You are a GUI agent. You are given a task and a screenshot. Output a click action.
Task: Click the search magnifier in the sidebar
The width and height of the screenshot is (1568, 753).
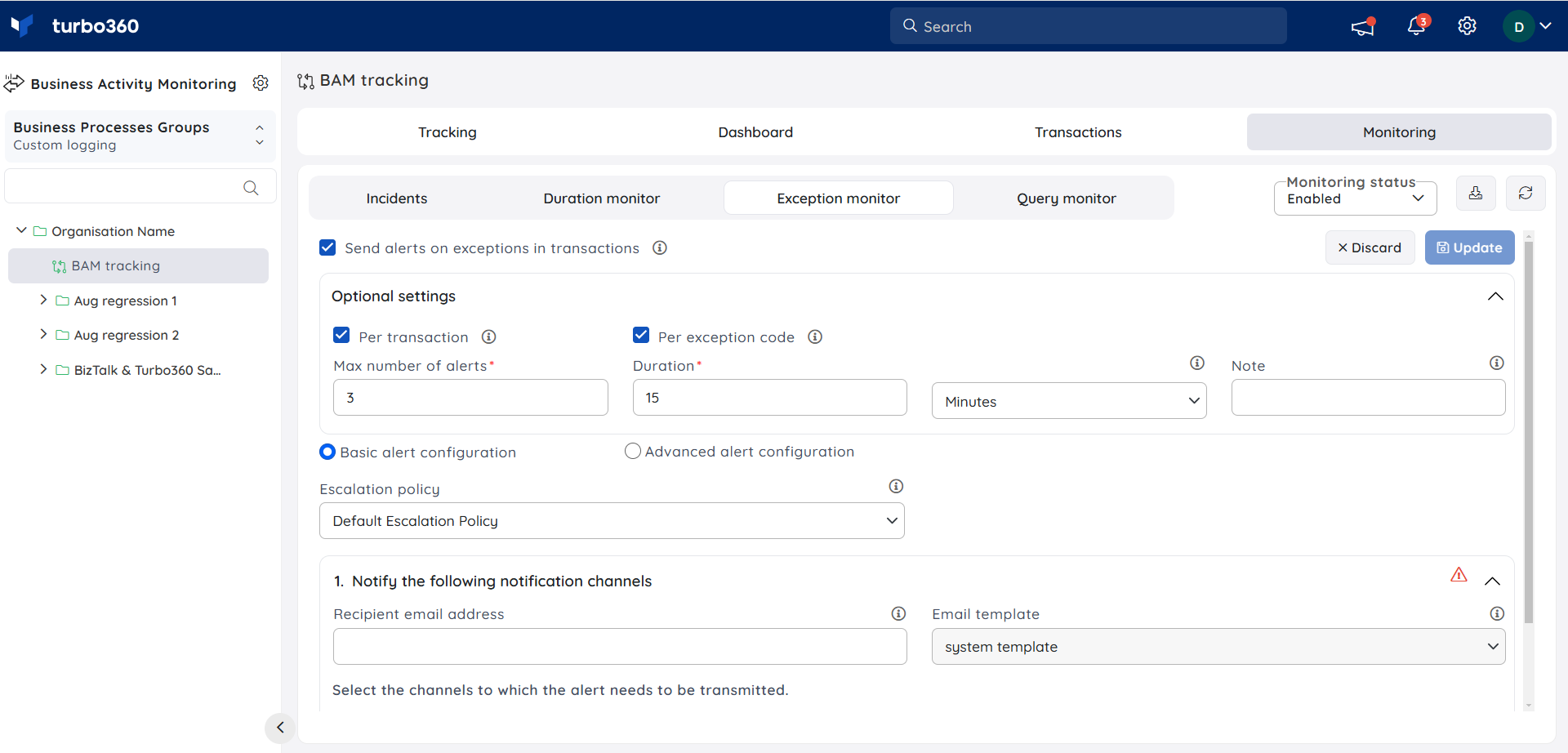[251, 188]
